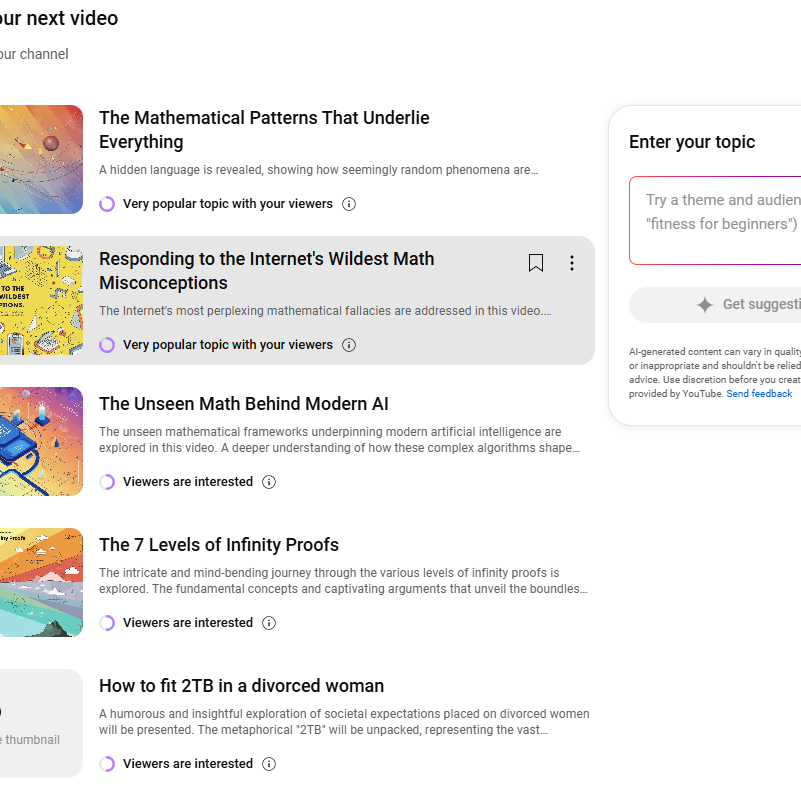Open How to fit 2TB idea title

(x=241, y=686)
